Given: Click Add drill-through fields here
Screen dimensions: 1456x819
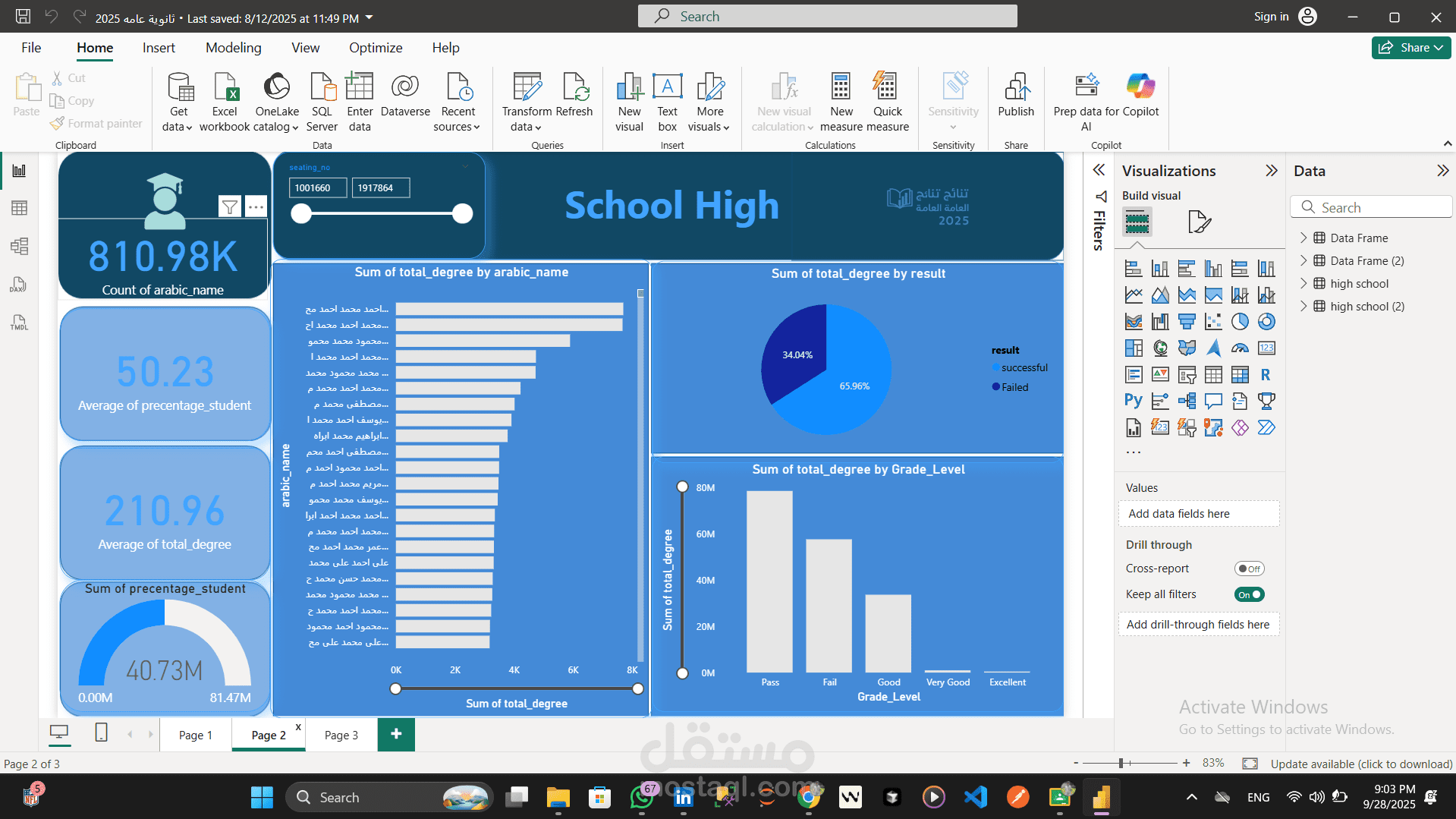Looking at the screenshot, I should click(1199, 625).
